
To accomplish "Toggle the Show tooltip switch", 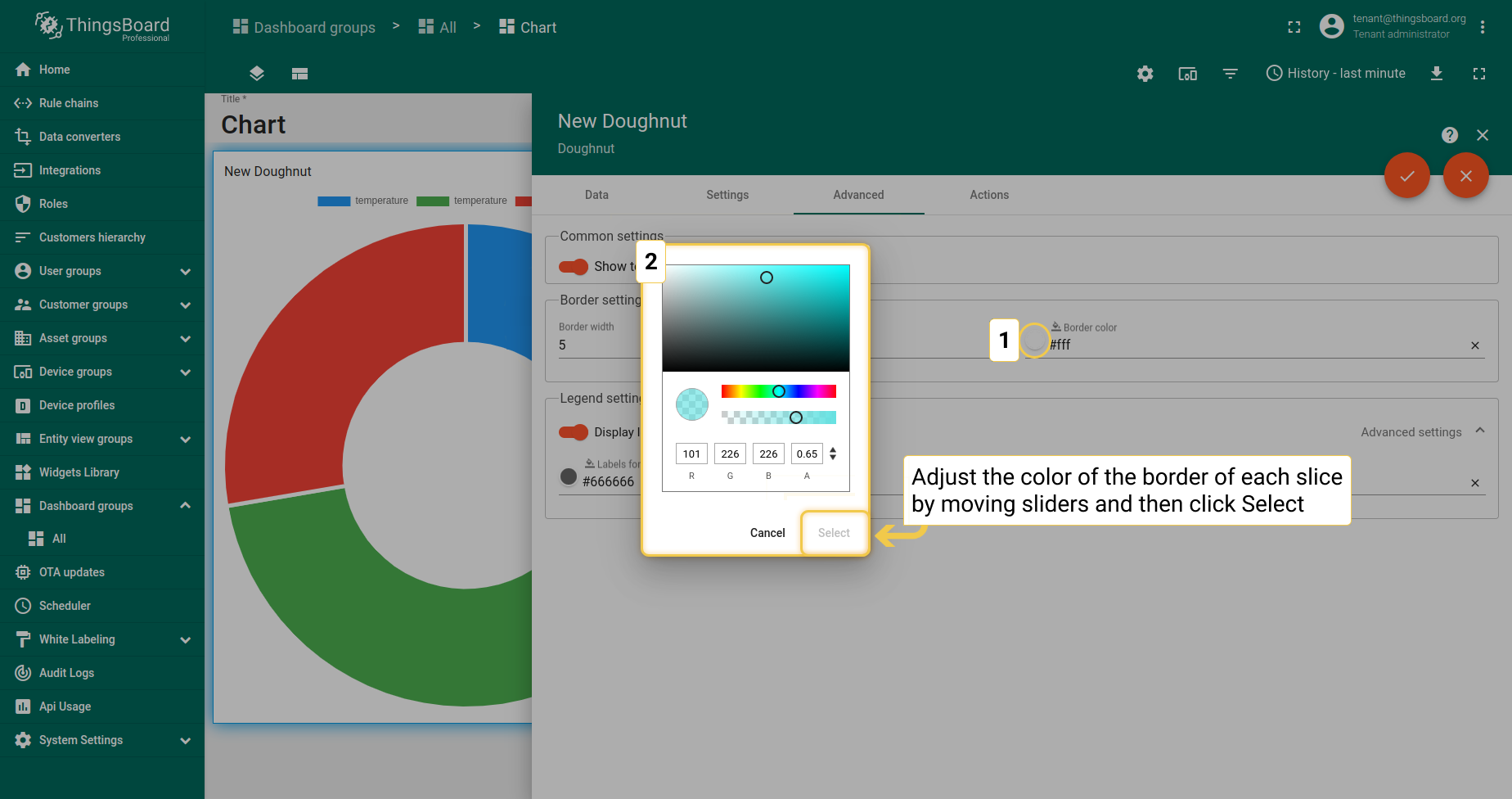I will tap(574, 267).
